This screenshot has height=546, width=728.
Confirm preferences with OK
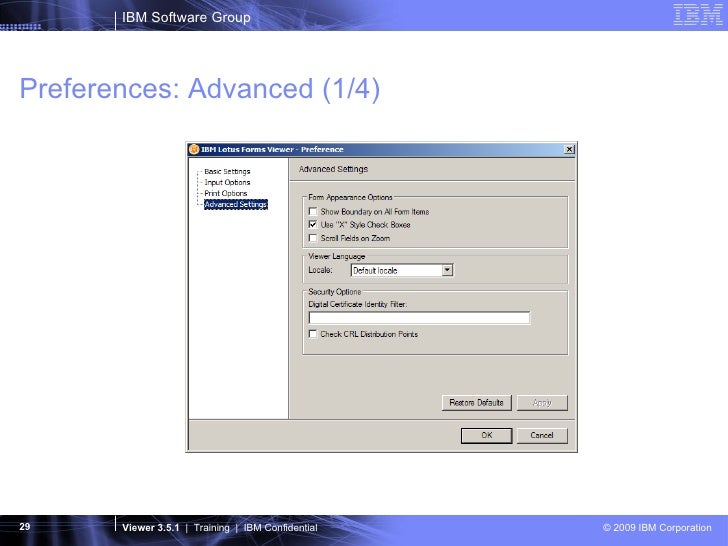pyautogui.click(x=487, y=436)
